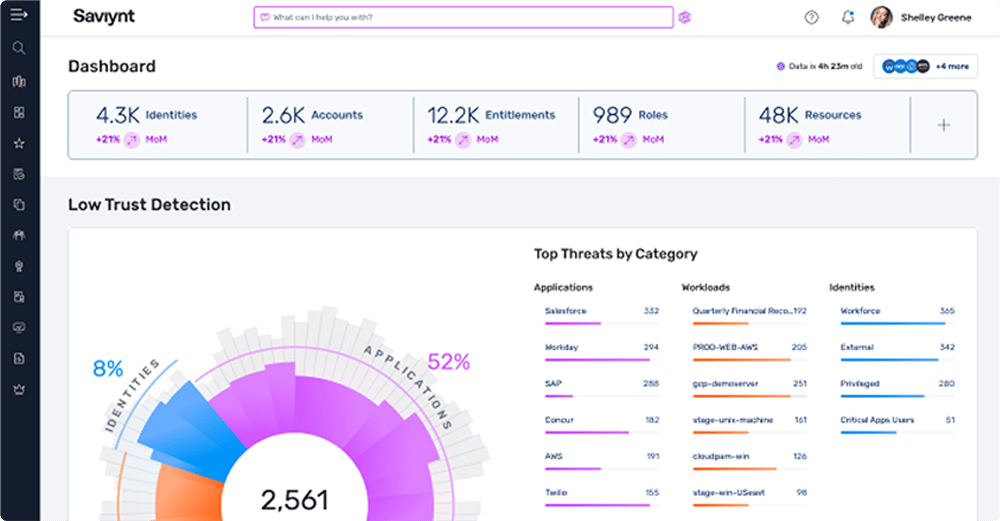Click the binoculars sidebar icon

pos(19,235)
